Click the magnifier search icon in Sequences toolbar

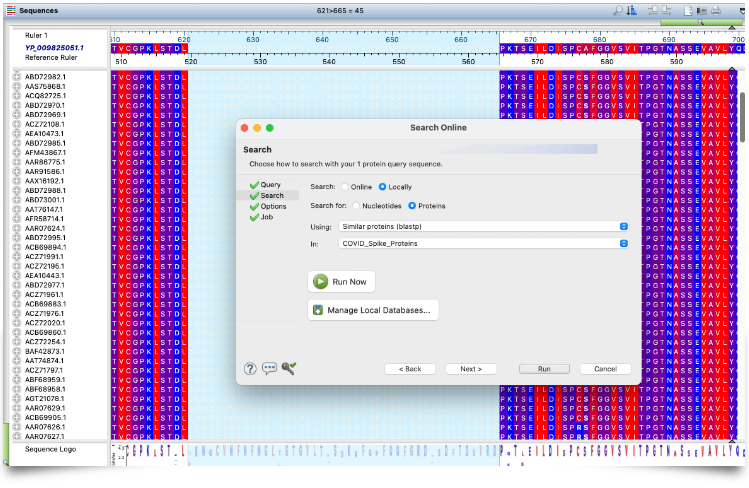click(619, 10)
